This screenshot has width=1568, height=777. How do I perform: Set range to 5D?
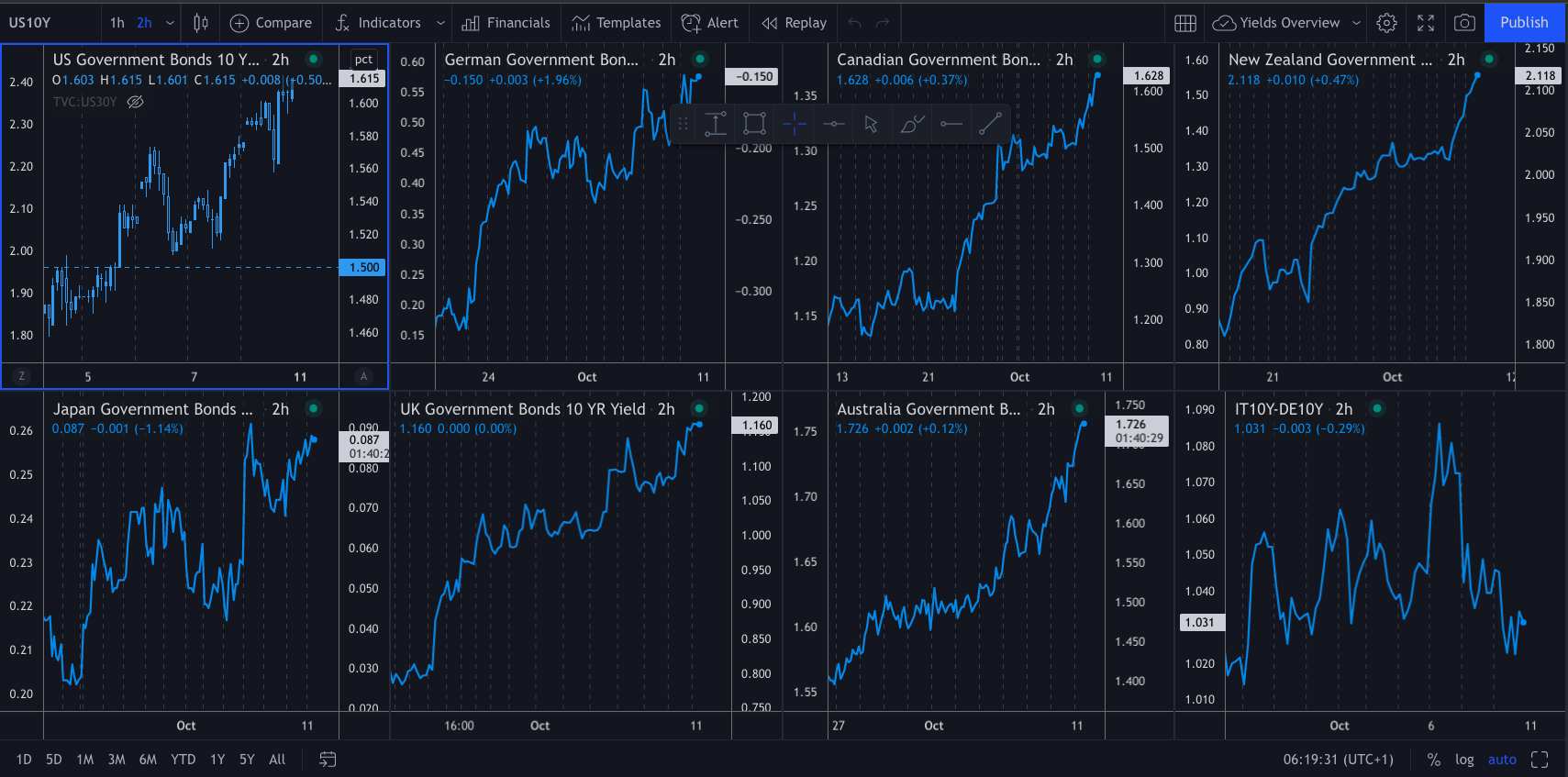point(54,760)
